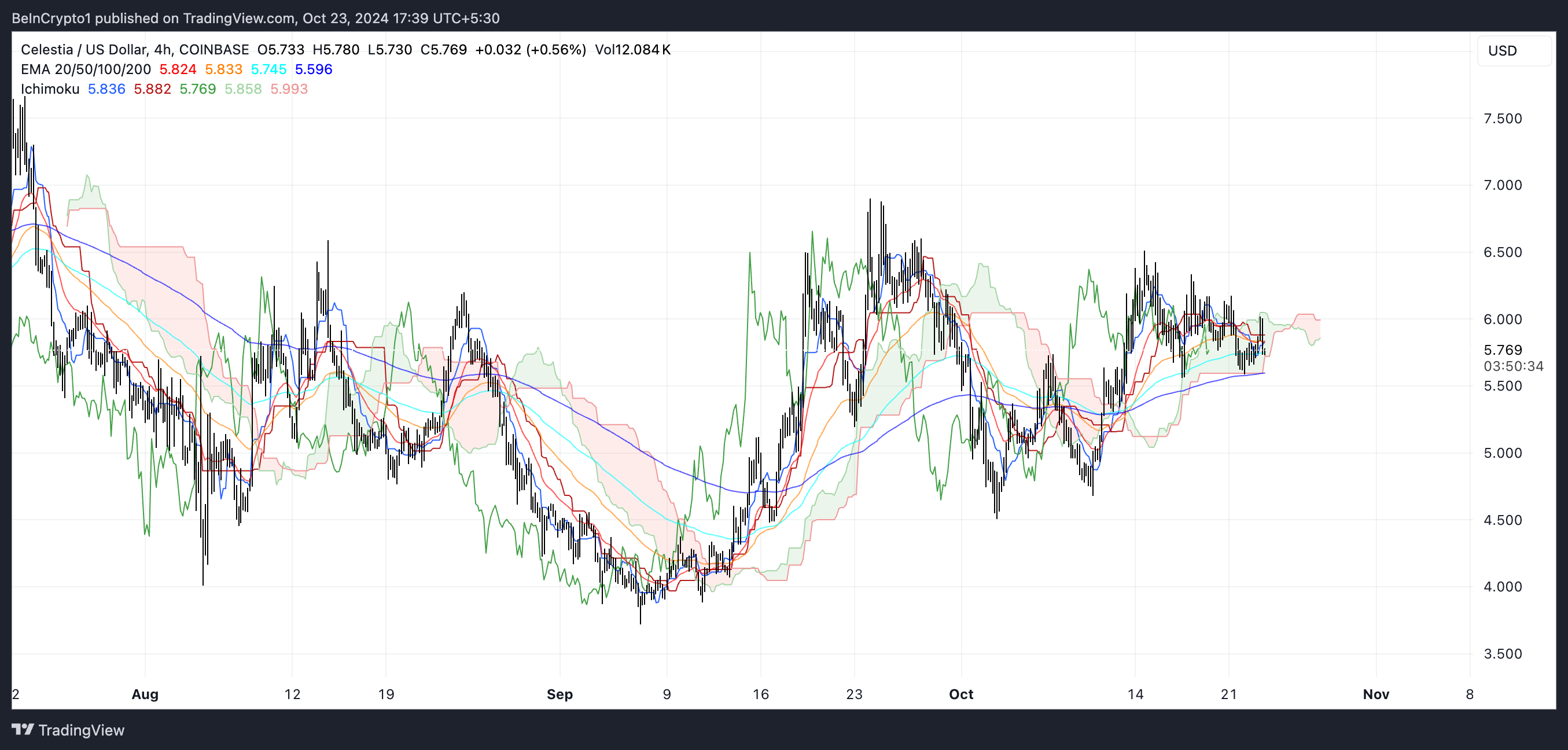Click the Aug date axis label
Screen dimensions: 1568x750
click(x=145, y=694)
